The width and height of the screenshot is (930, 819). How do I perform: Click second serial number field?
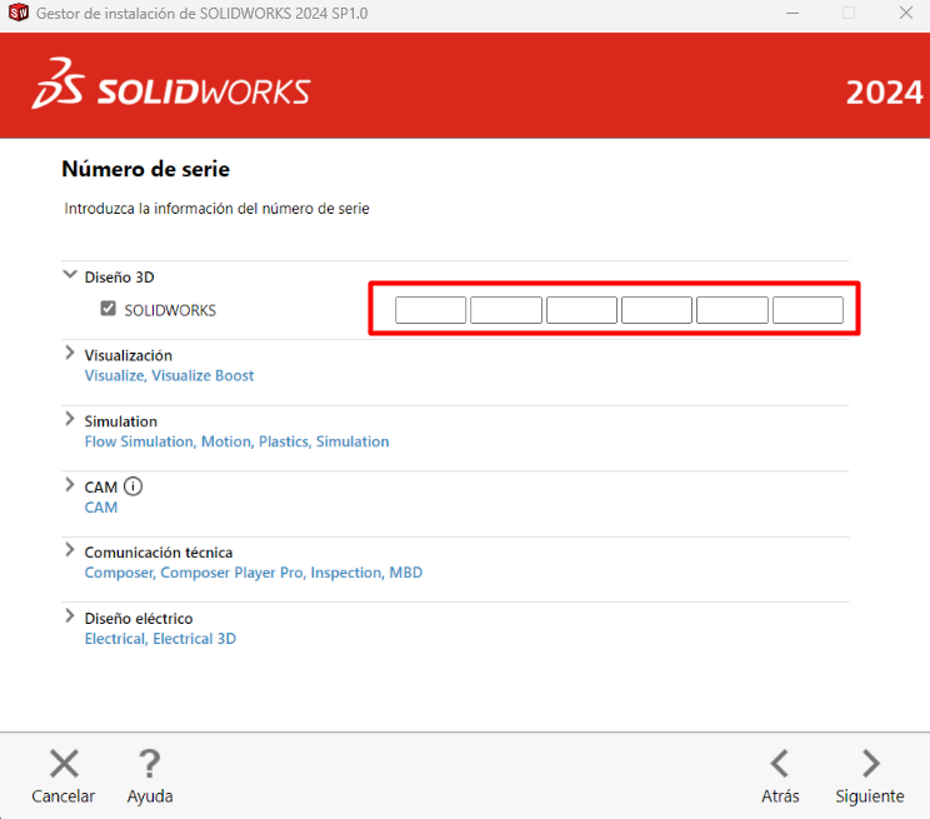coord(506,310)
